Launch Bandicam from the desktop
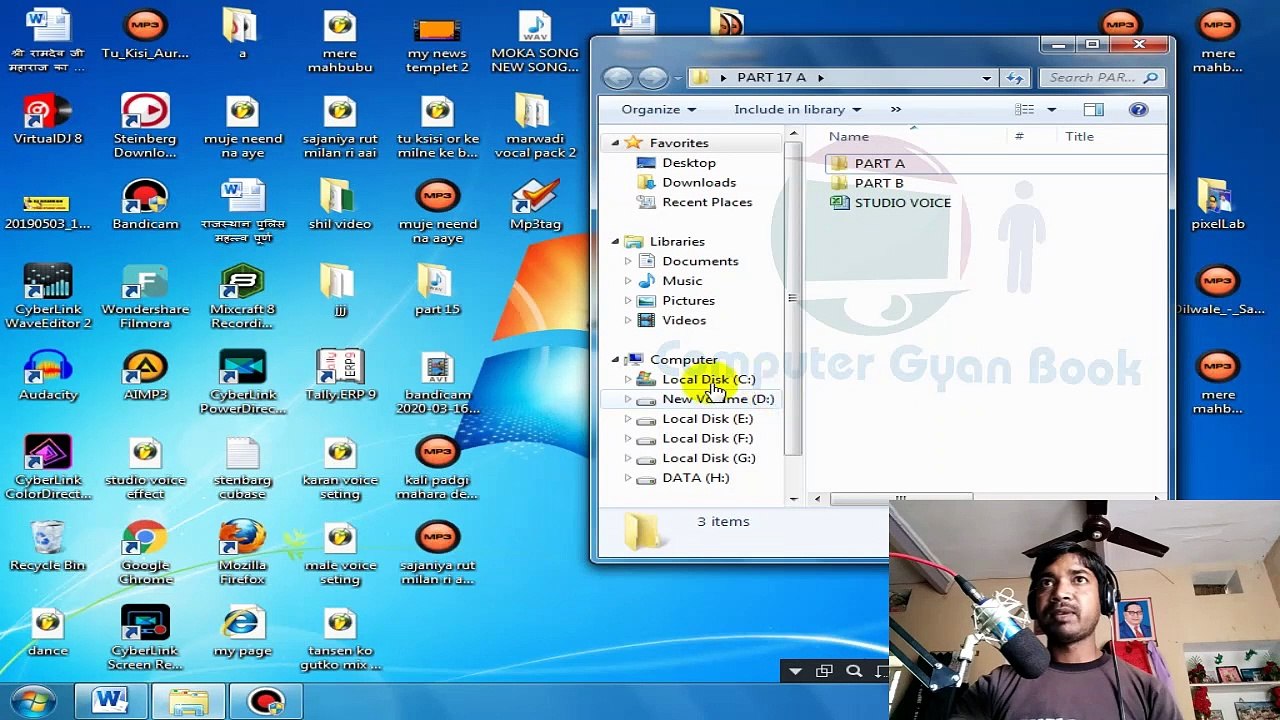Image resolution: width=1280 pixels, height=720 pixels. (145, 205)
